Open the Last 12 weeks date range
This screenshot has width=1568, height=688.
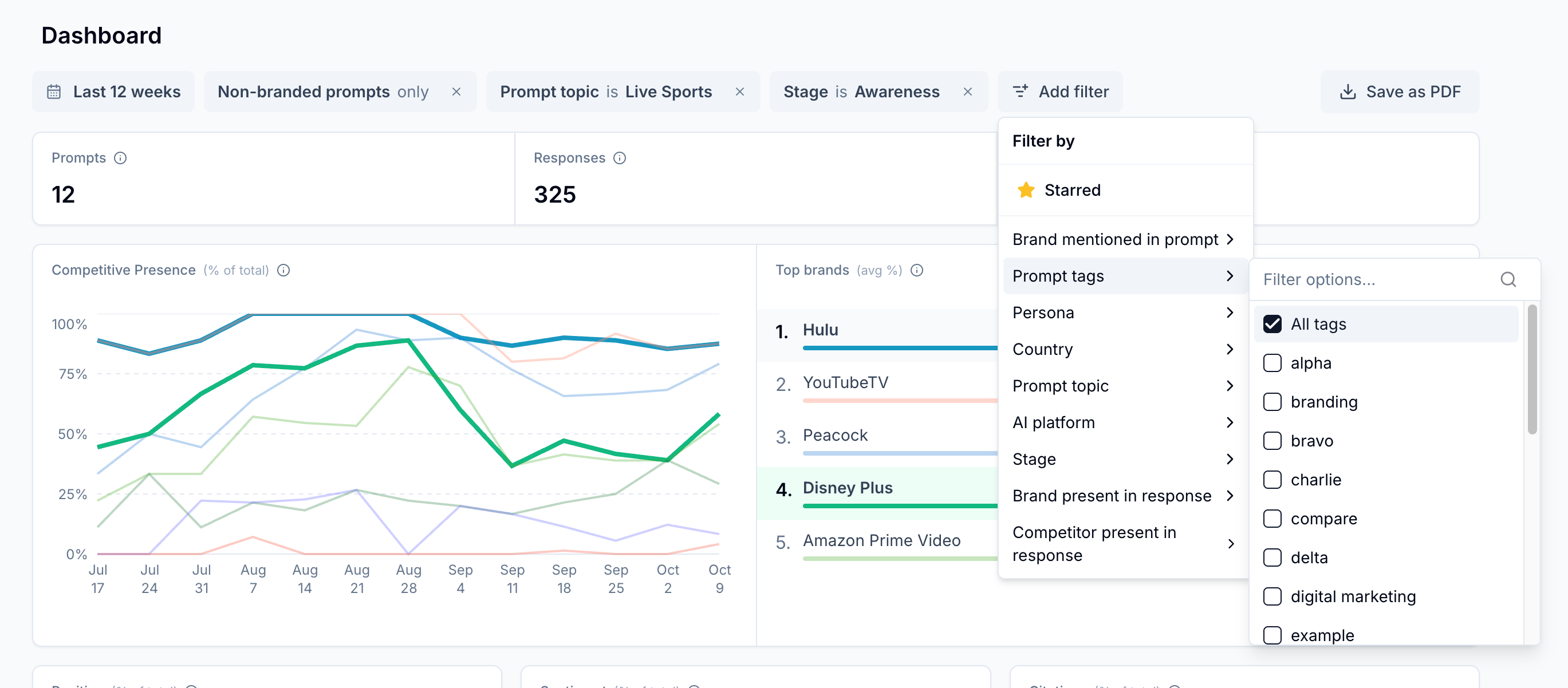[114, 92]
